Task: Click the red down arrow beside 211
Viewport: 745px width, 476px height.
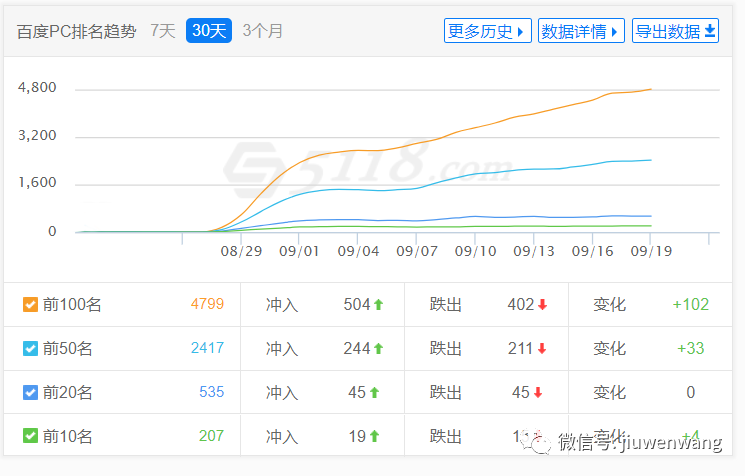Action: pyautogui.click(x=543, y=349)
